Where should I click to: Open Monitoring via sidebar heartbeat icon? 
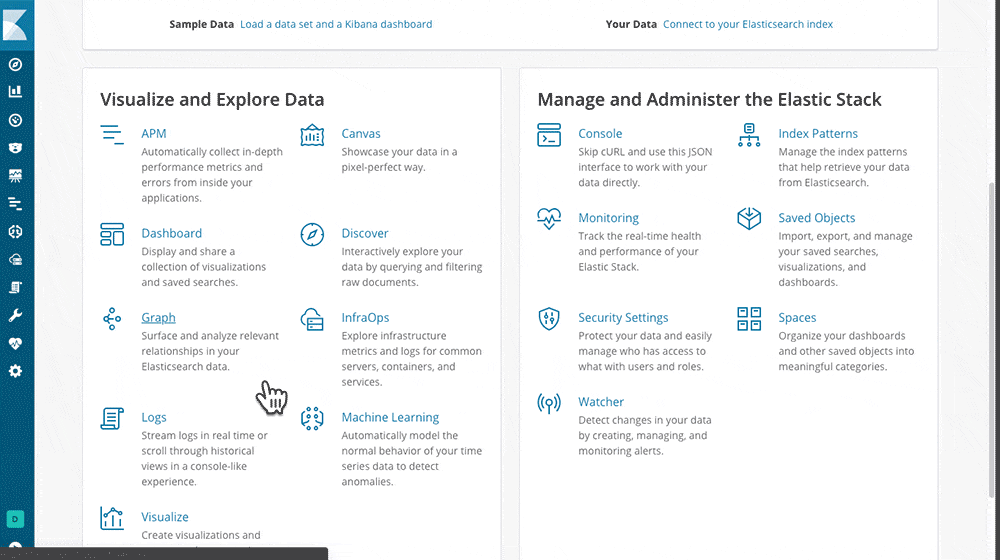tap(15, 343)
